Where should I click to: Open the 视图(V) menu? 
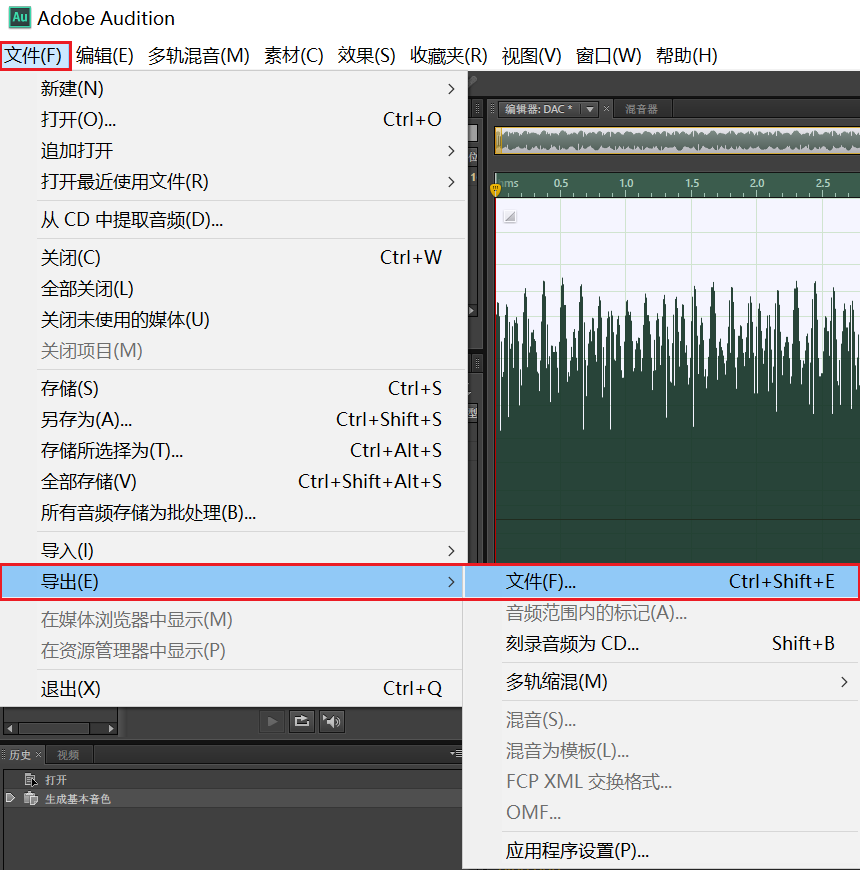531,55
